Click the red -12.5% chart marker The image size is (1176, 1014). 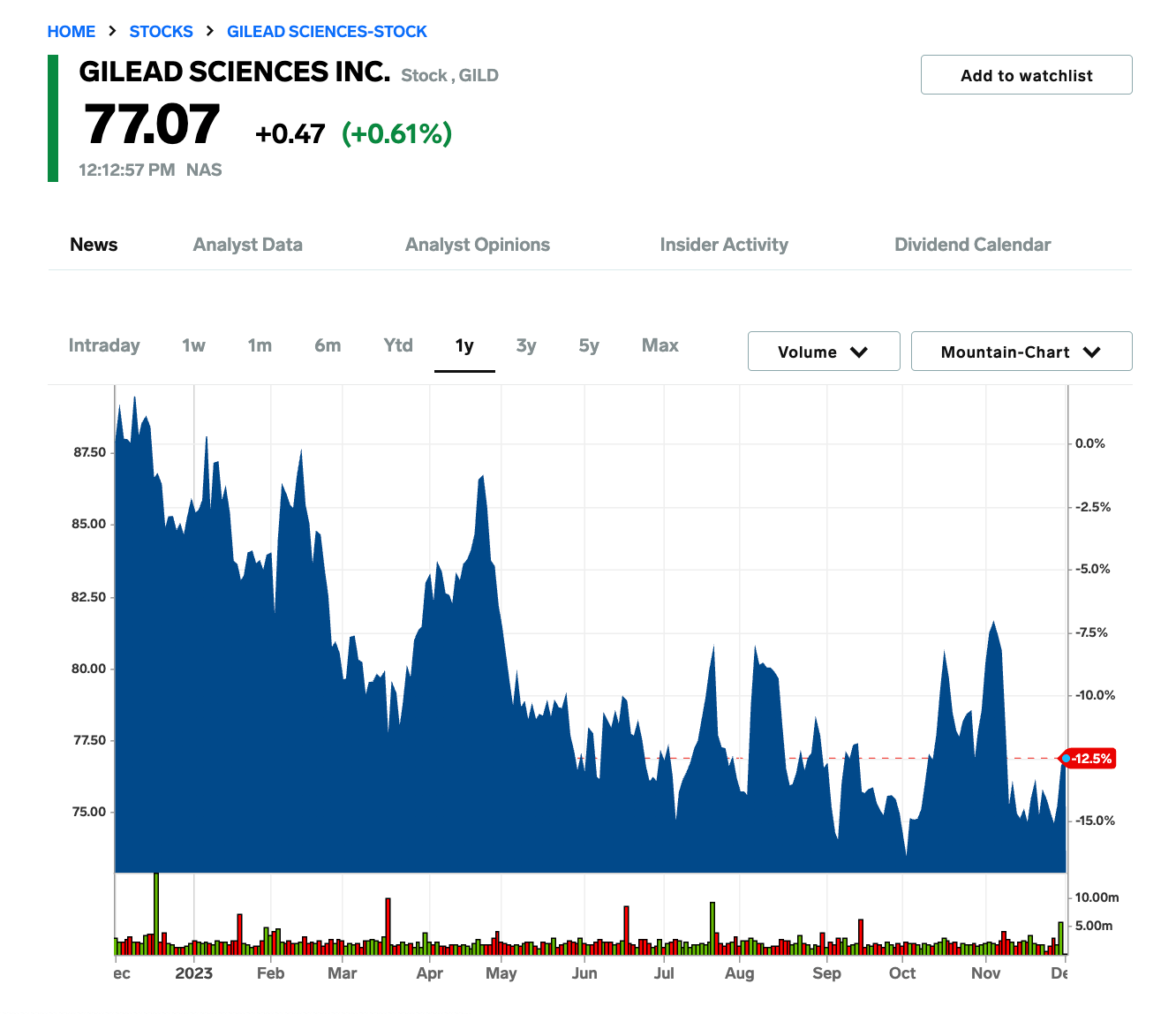pos(1089,758)
